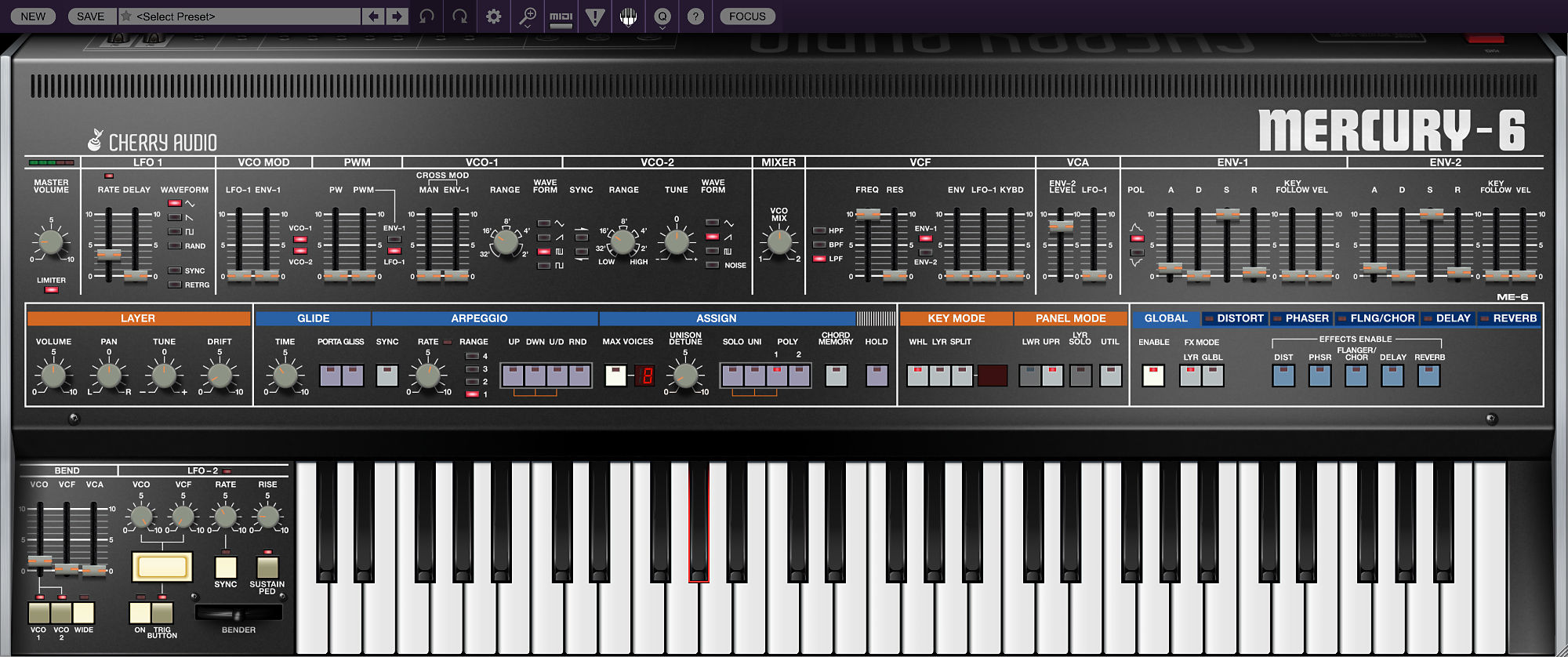This screenshot has height=657, width=1568.
Task: Expand the Q quality dropdown in toolbar
Action: pos(662,17)
